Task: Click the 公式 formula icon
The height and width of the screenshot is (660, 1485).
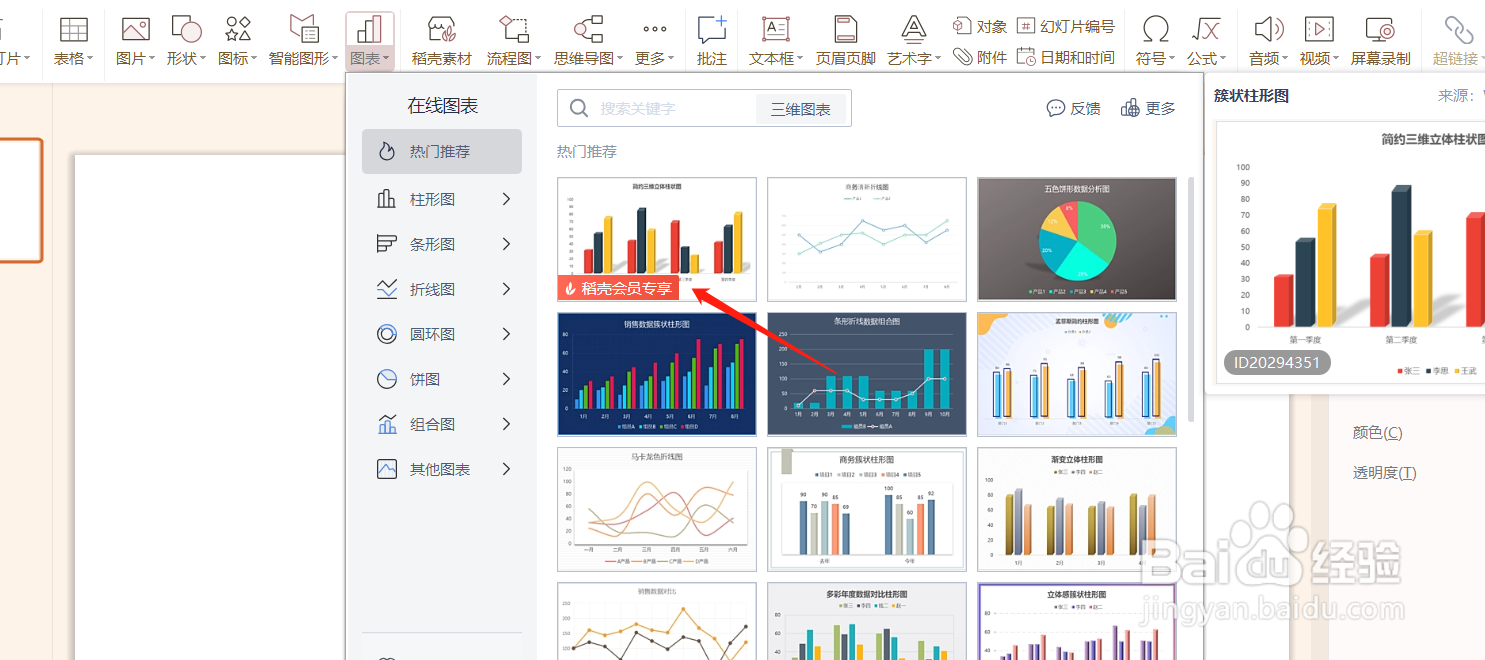Action: pos(1208,29)
